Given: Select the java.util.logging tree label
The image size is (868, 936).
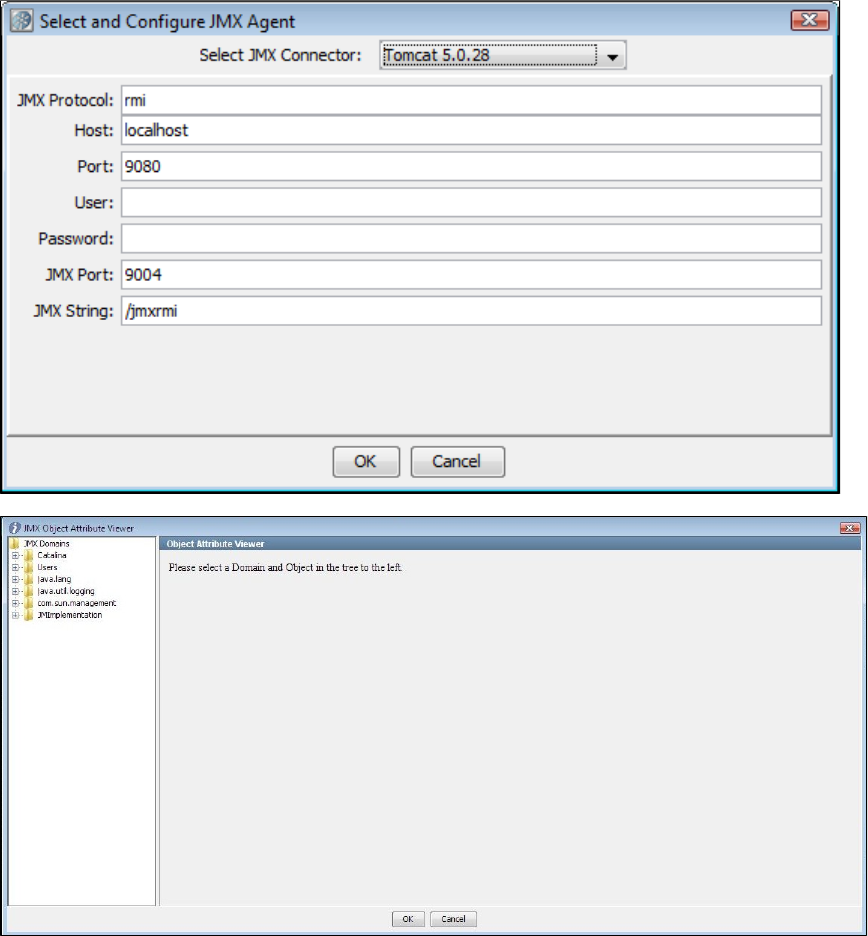Looking at the screenshot, I should click(x=66, y=591).
